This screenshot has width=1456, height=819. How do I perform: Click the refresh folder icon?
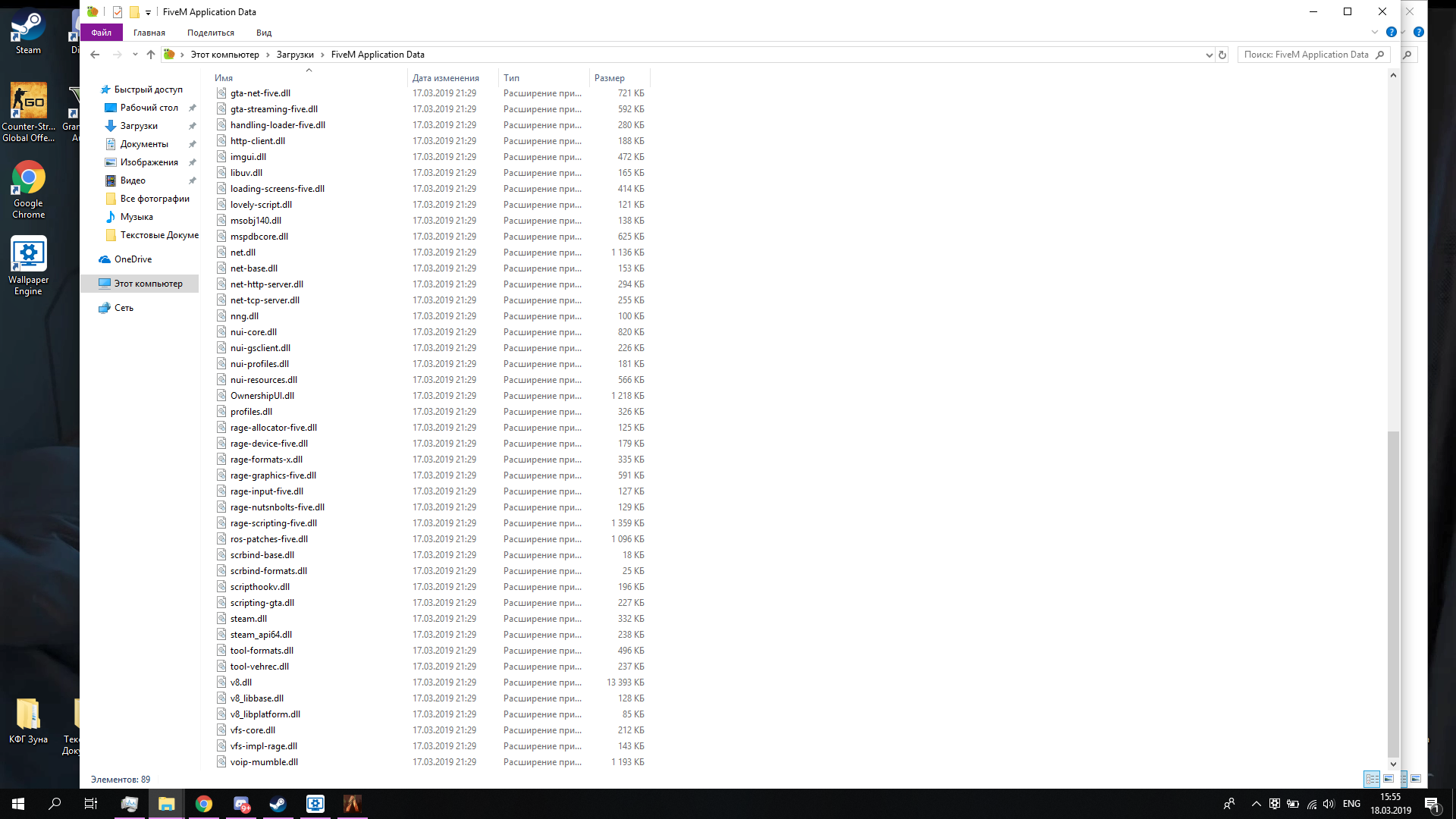tap(1222, 55)
